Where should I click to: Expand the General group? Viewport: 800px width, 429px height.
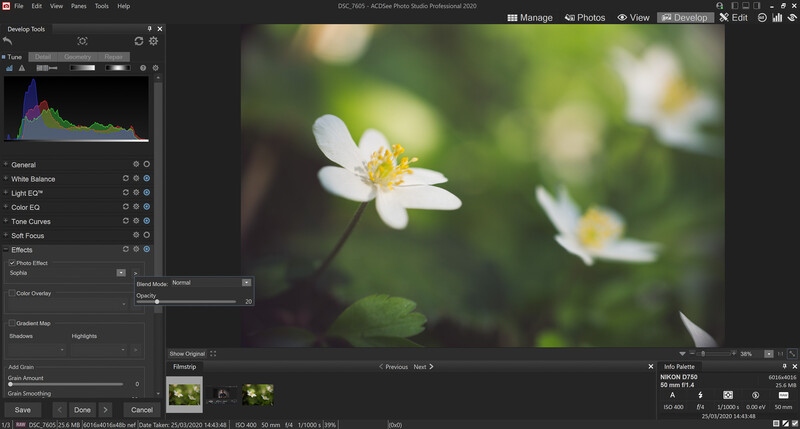coord(6,164)
